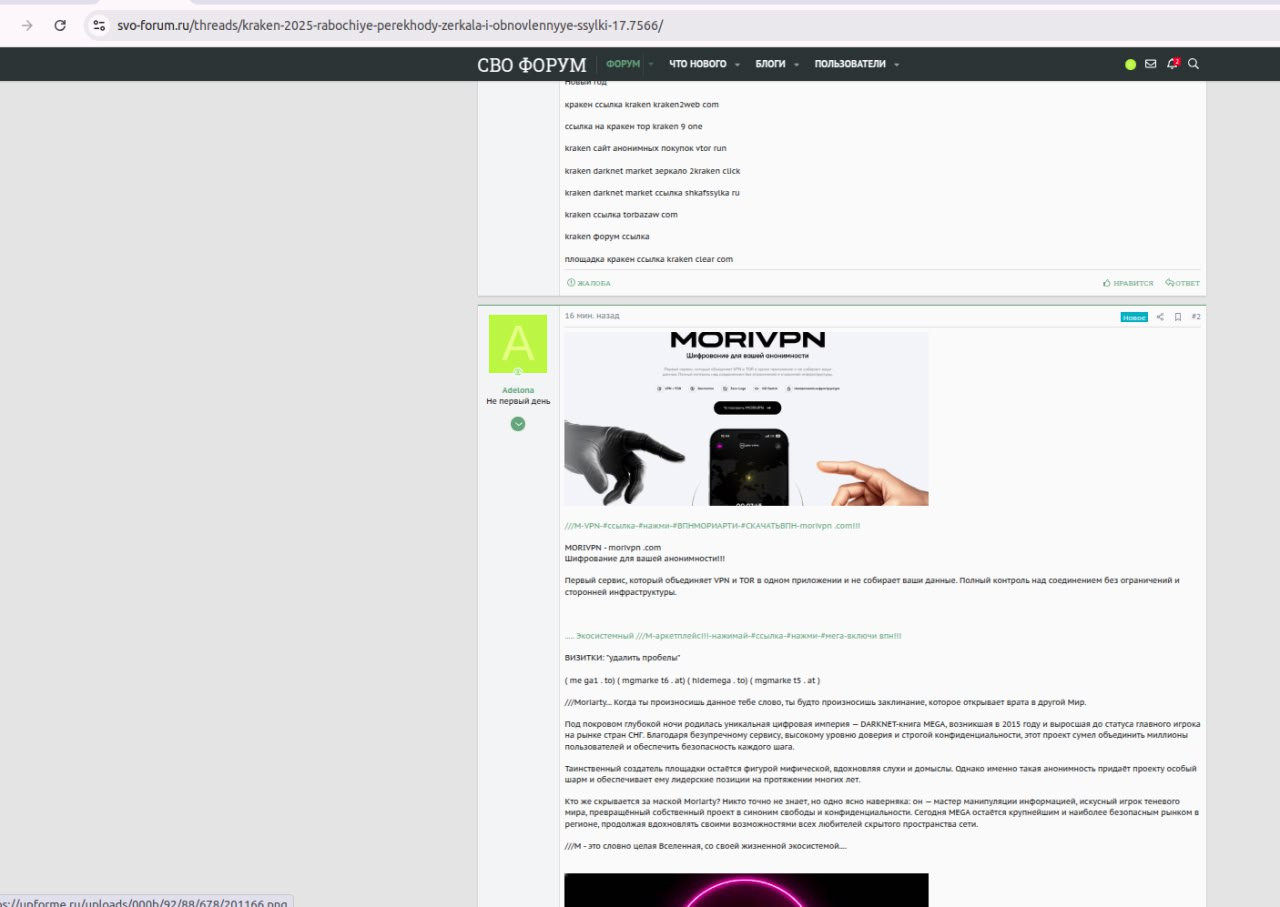Click text 'Шифрование для вашей анонимности!!!'
This screenshot has width=1280, height=907.
[x=645, y=559]
